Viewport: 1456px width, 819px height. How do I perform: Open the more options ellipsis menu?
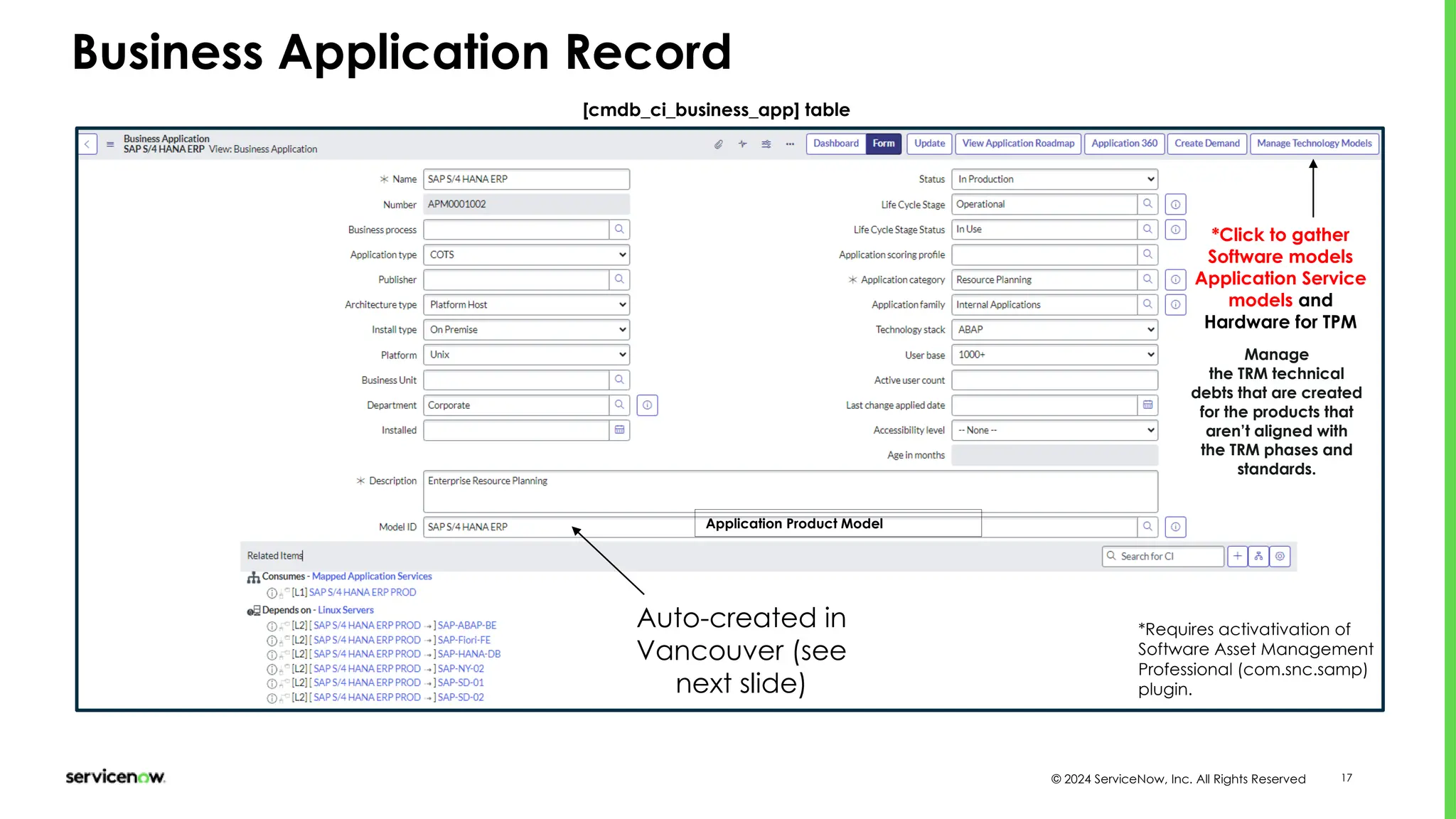[x=790, y=144]
